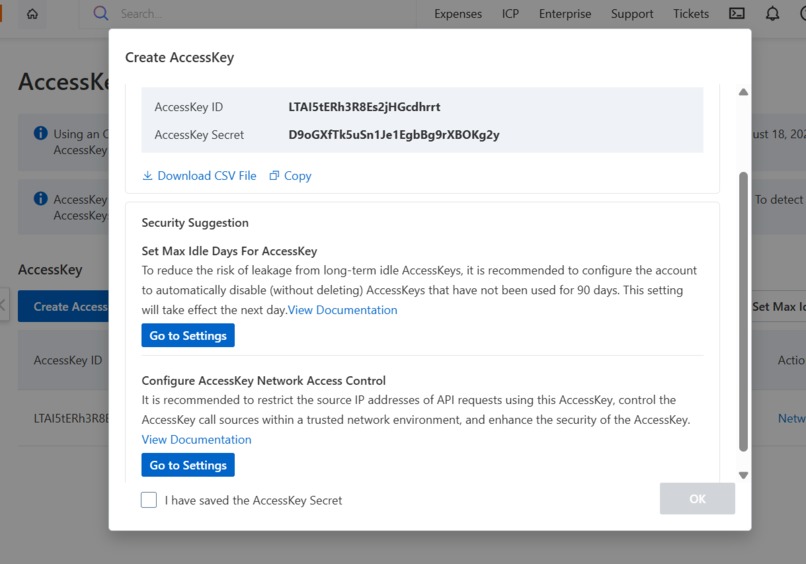Check 'I have saved the AccessKey Secret'
The image size is (806, 564).
(149, 500)
